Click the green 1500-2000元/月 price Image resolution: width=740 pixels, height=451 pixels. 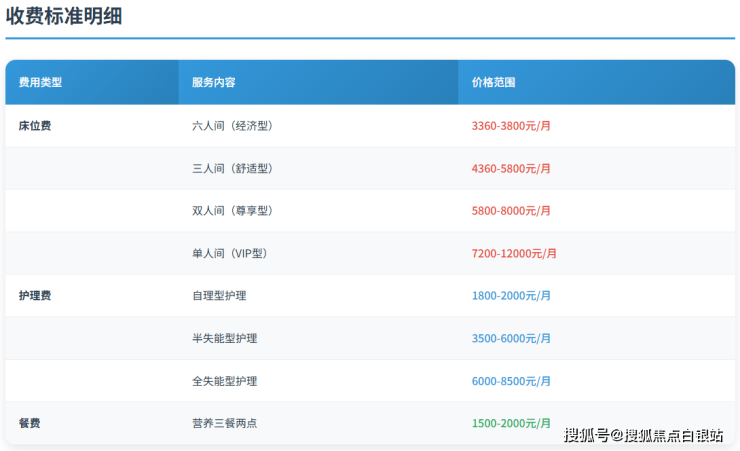tap(511, 424)
